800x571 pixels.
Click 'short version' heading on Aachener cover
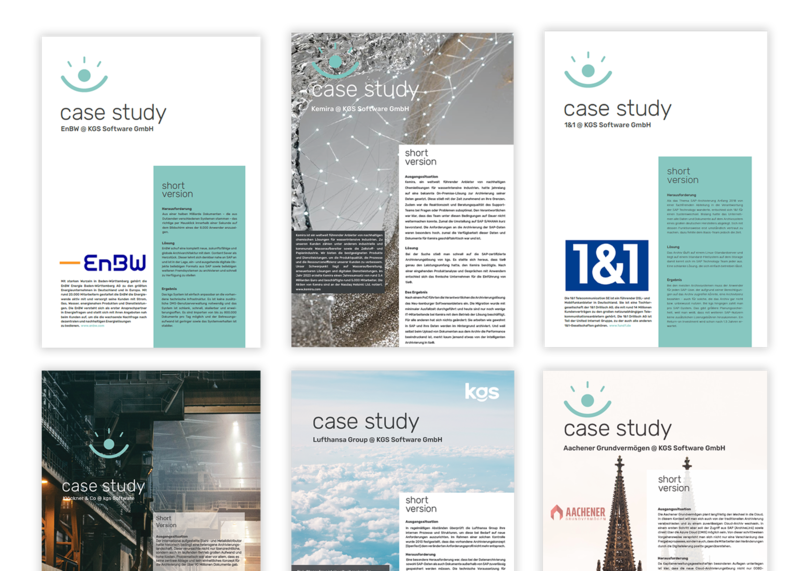(x=673, y=483)
